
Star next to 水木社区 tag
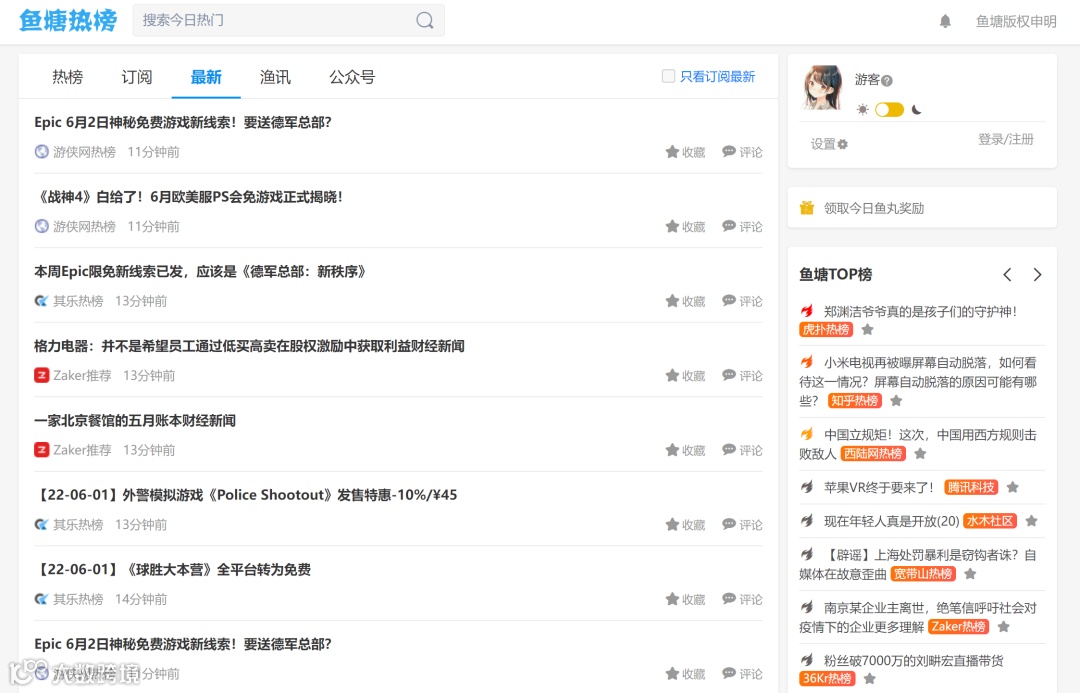(1031, 521)
